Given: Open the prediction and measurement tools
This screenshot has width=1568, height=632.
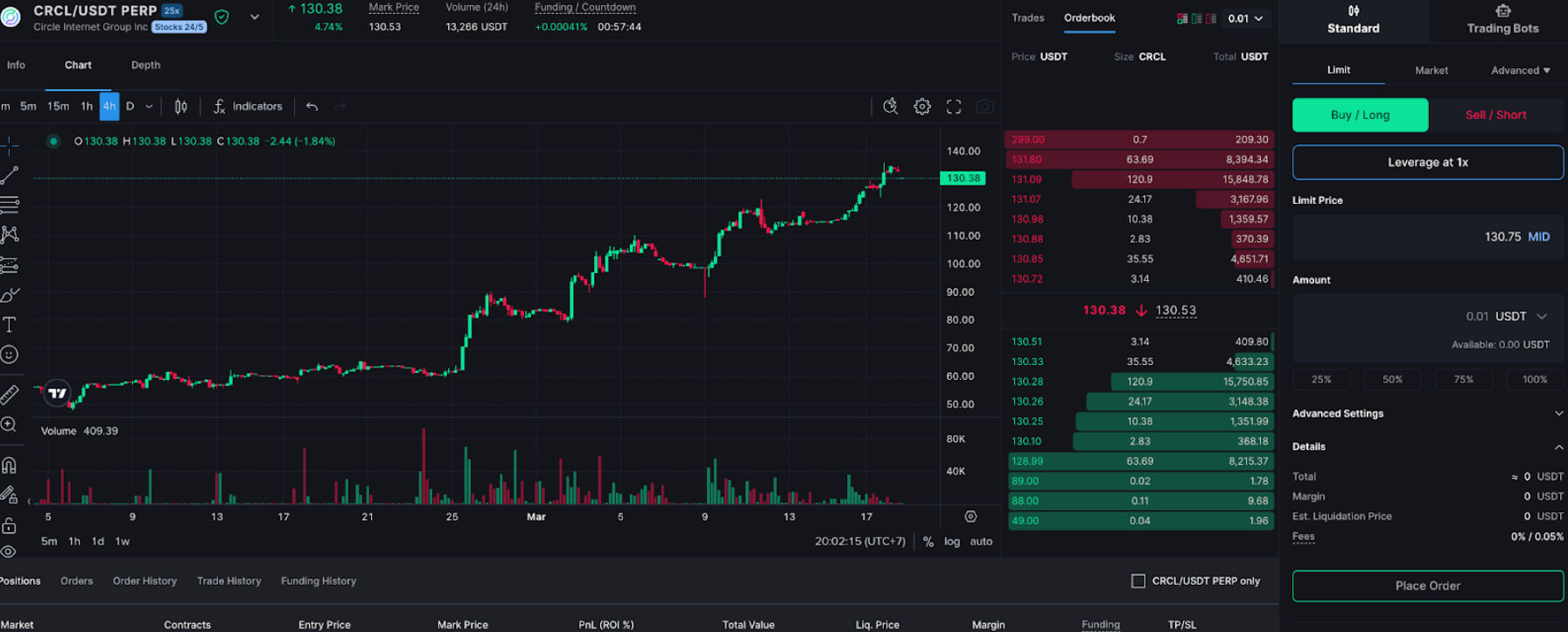Looking at the screenshot, I should (x=9, y=264).
